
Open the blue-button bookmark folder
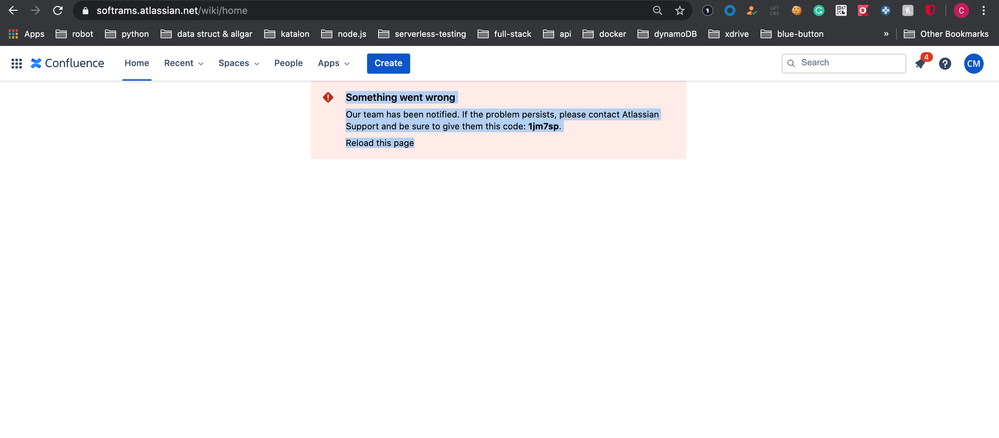792,34
